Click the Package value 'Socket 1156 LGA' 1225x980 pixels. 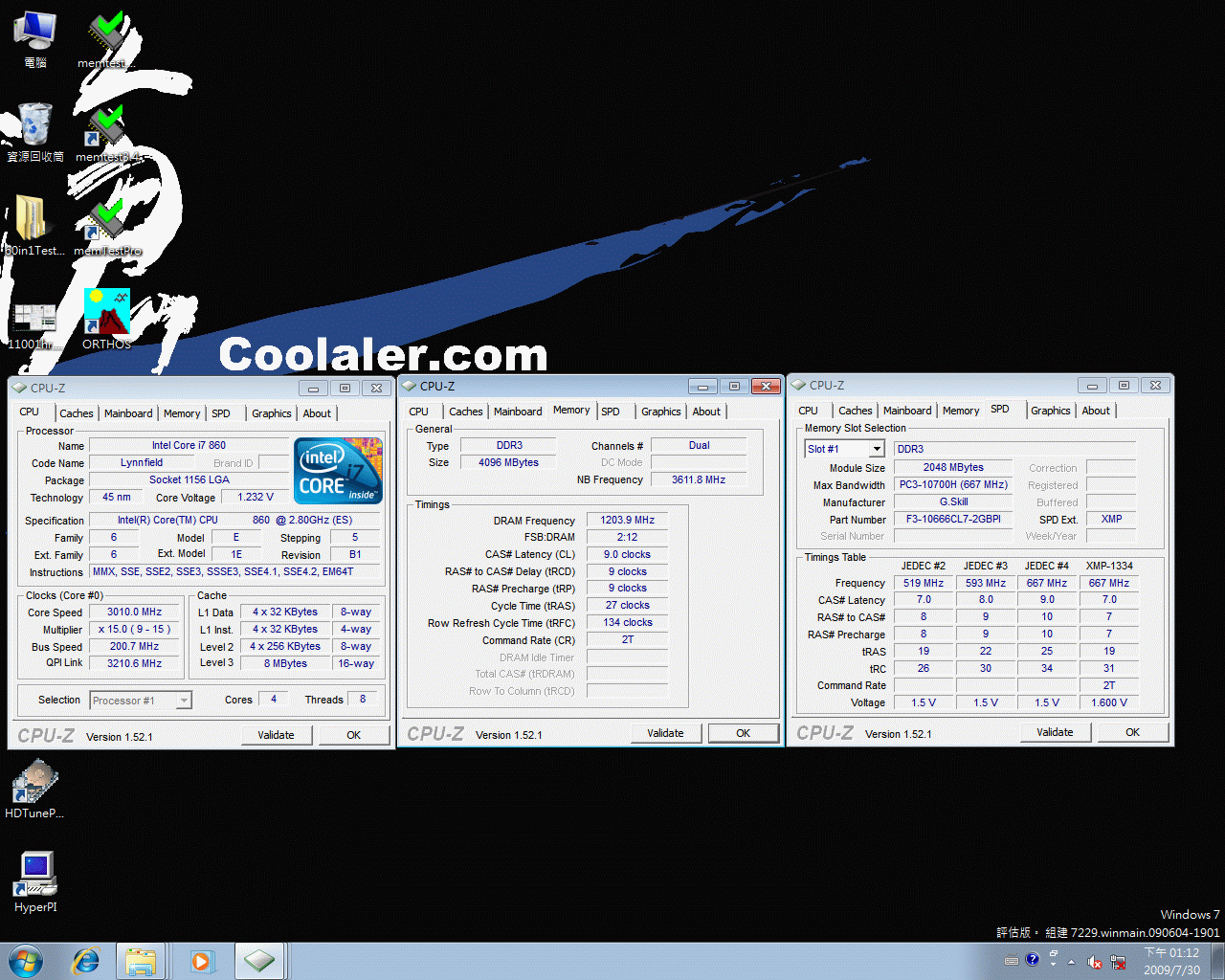(x=189, y=479)
